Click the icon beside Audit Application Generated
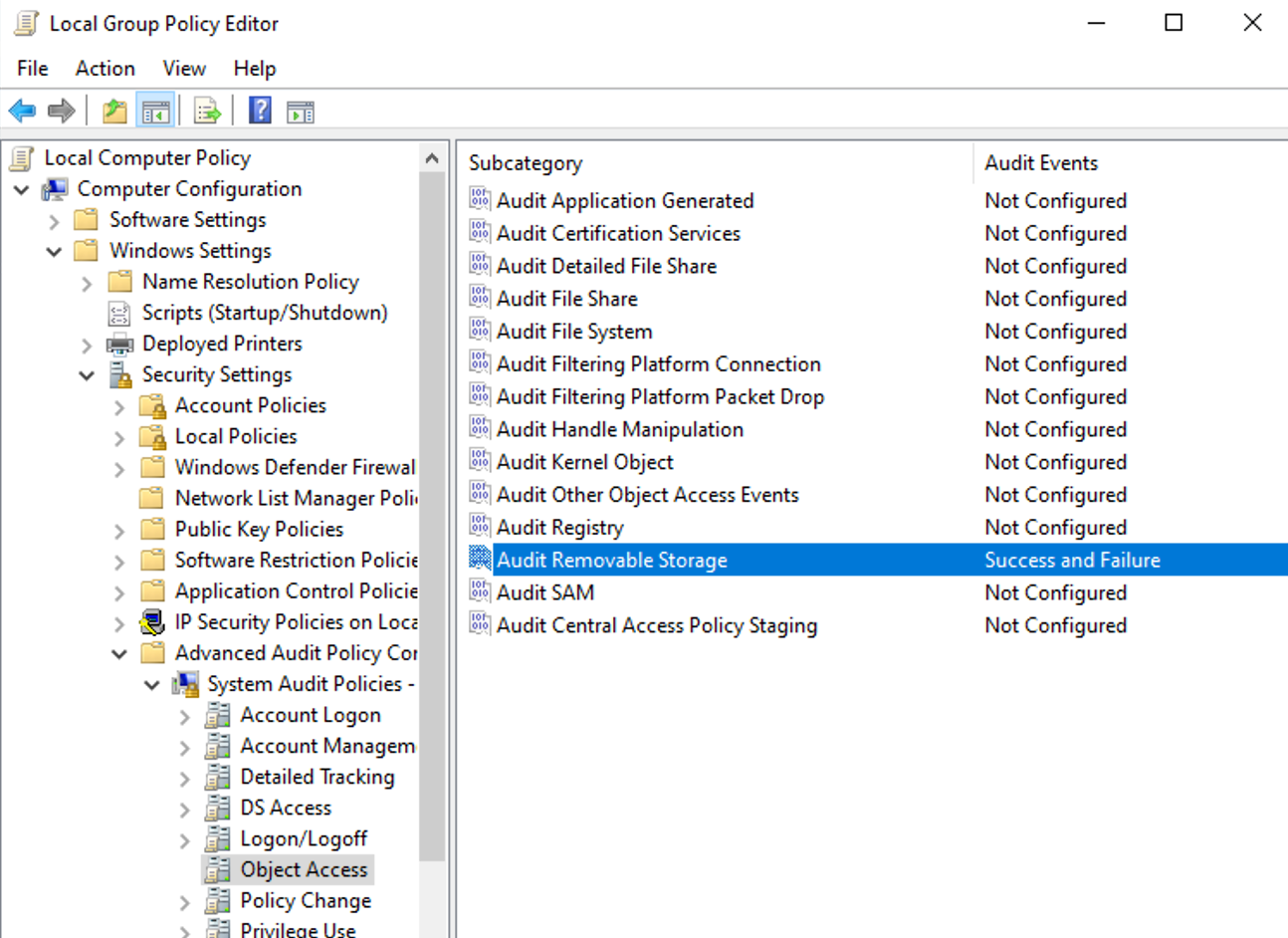This screenshot has height=938, width=1288. point(480,199)
